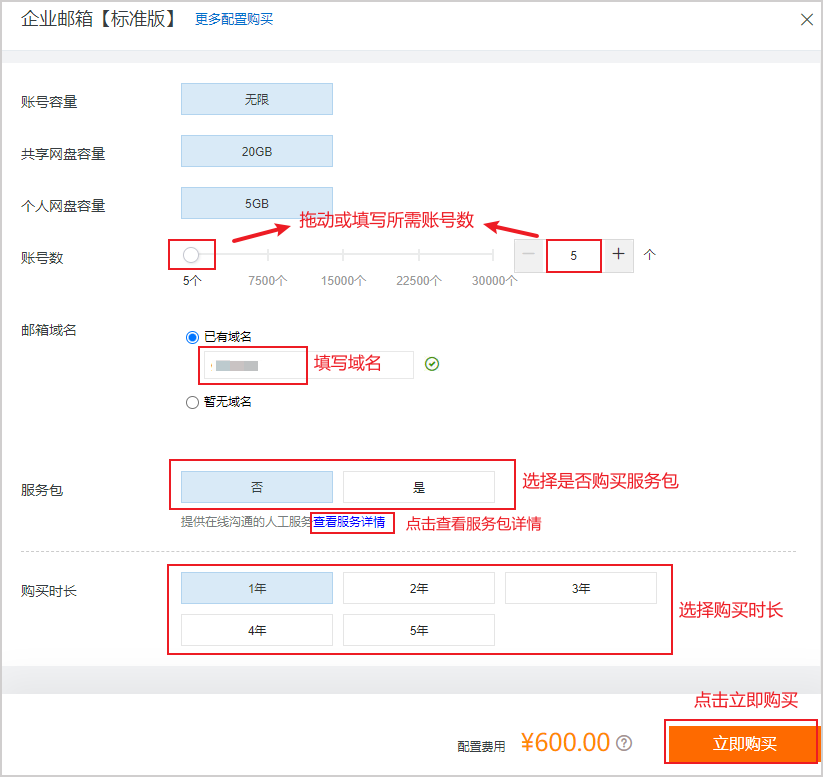Click the 7500个 slider mark label
This screenshot has height=777, width=823.
click(x=268, y=281)
